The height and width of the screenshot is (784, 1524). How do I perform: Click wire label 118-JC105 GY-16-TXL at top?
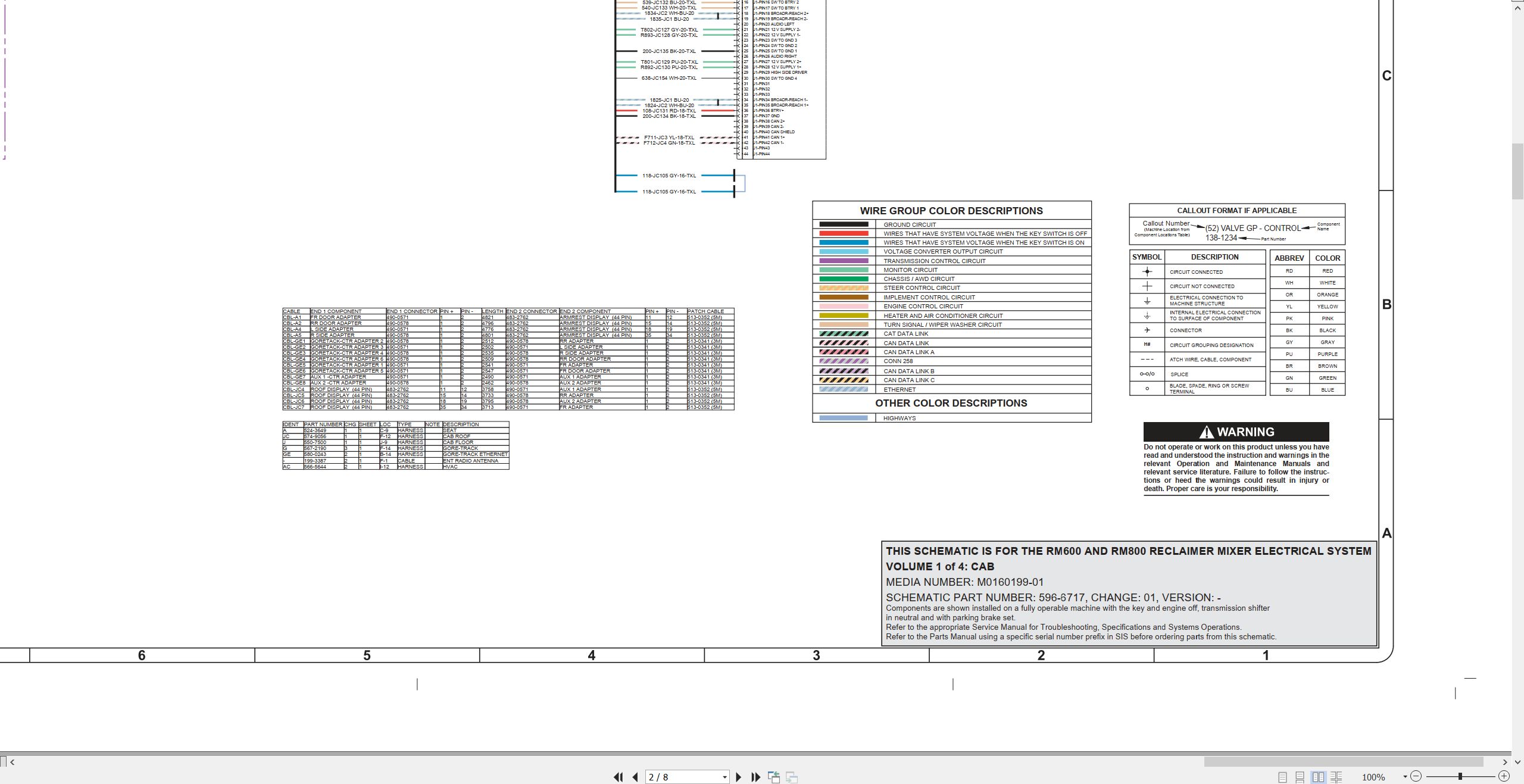click(x=669, y=176)
